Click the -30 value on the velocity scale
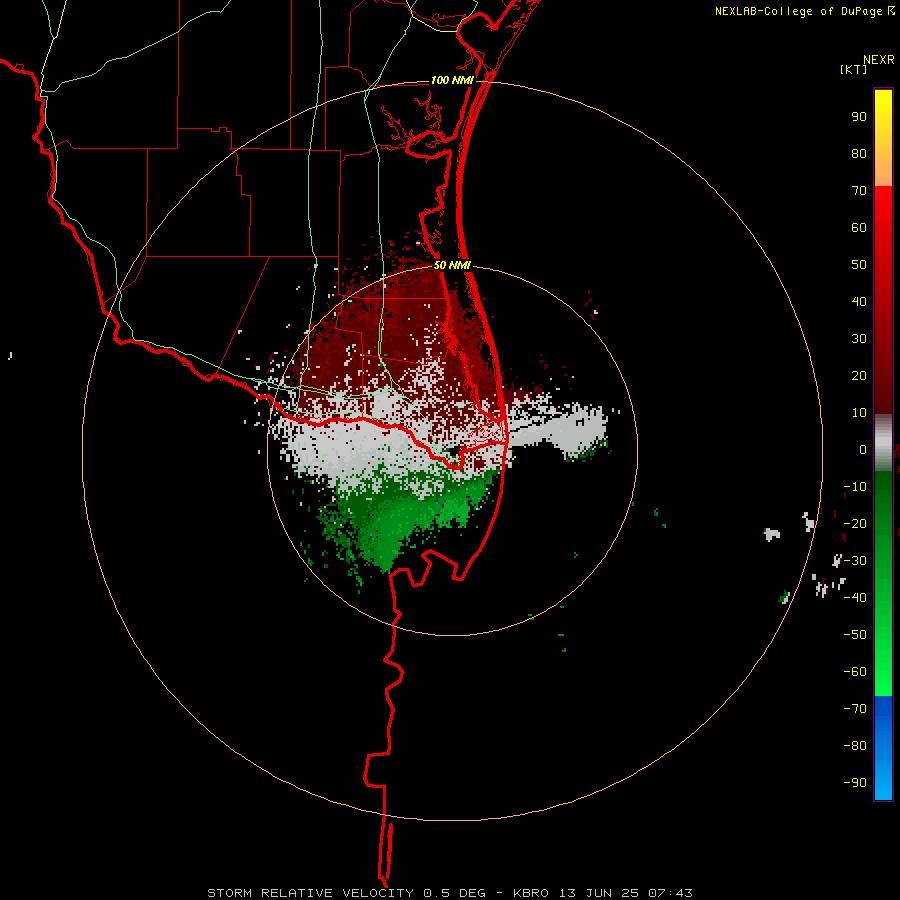This screenshot has width=900, height=900. pos(855,561)
